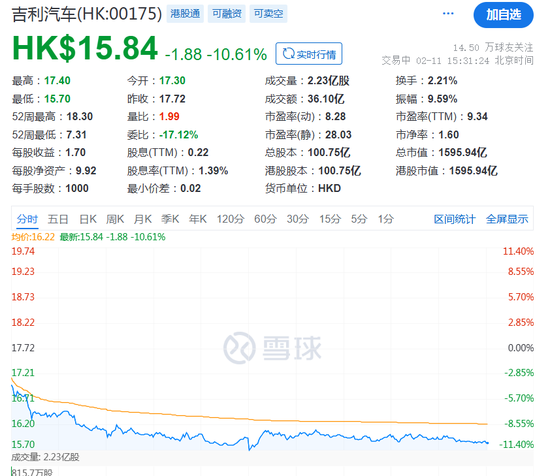Viewport: 550px width, 476px height.
Task: Click the 市盈率(TTM) value 9.34
Action: point(477,116)
